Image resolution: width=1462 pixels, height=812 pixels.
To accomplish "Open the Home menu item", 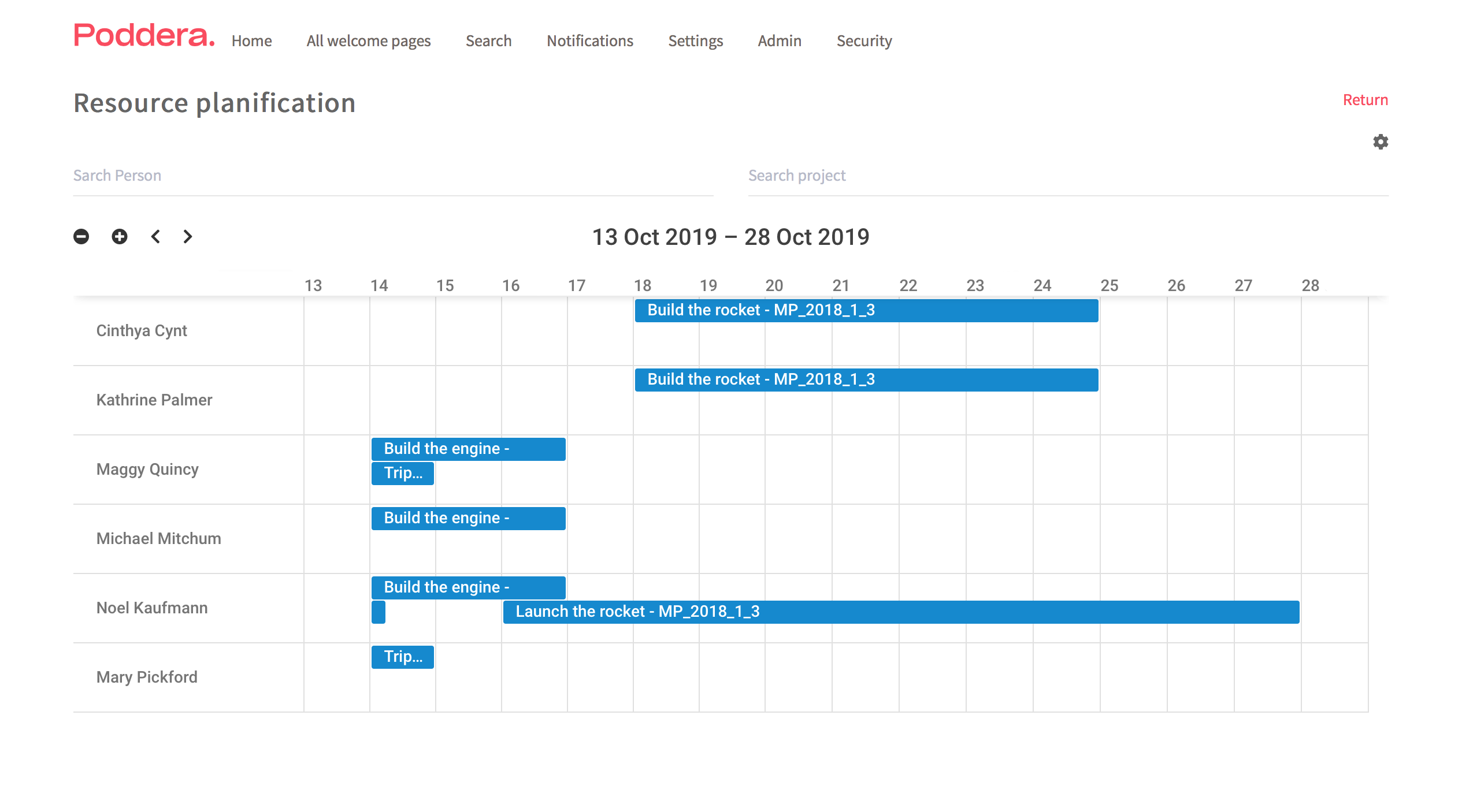I will pos(251,41).
